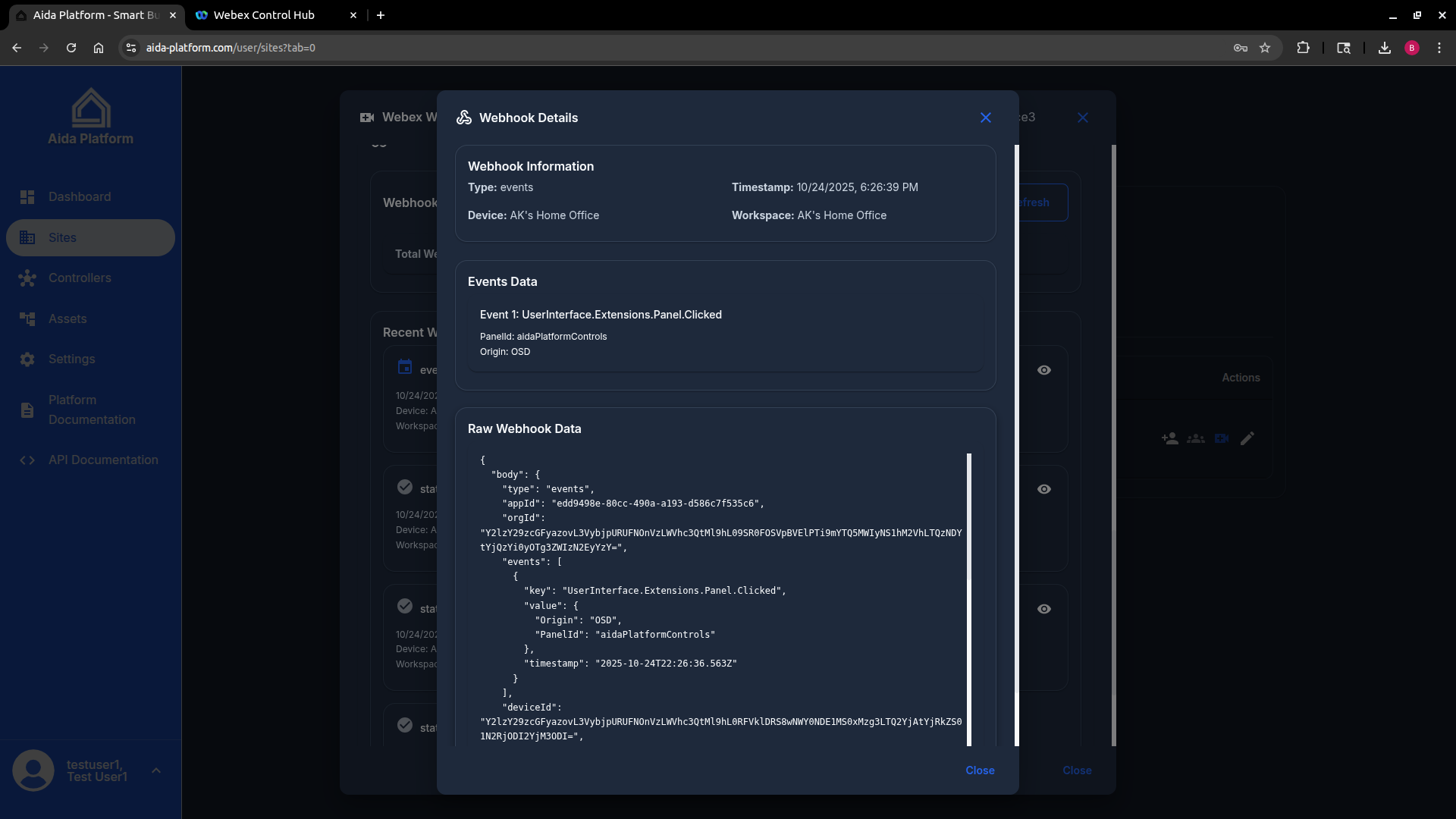Image resolution: width=1456 pixels, height=819 pixels.
Task: Expand the testuser1 profile chevron
Action: pyautogui.click(x=157, y=770)
